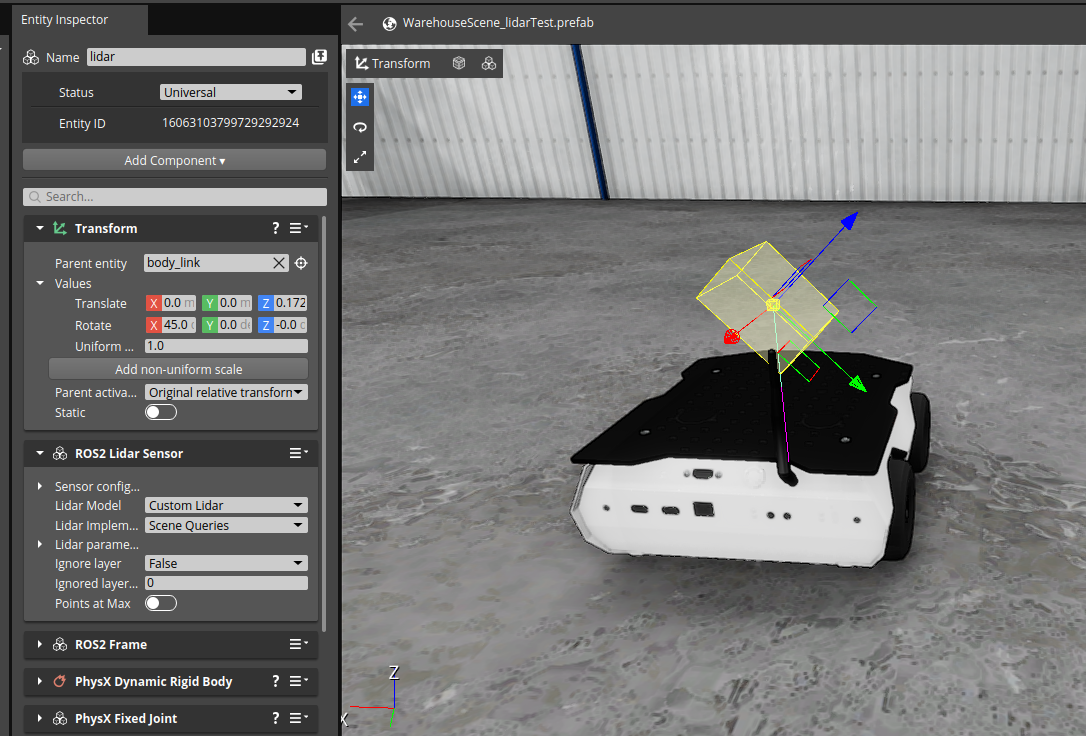Open Transform component help
Screen dimensions: 1086x736
click(276, 228)
